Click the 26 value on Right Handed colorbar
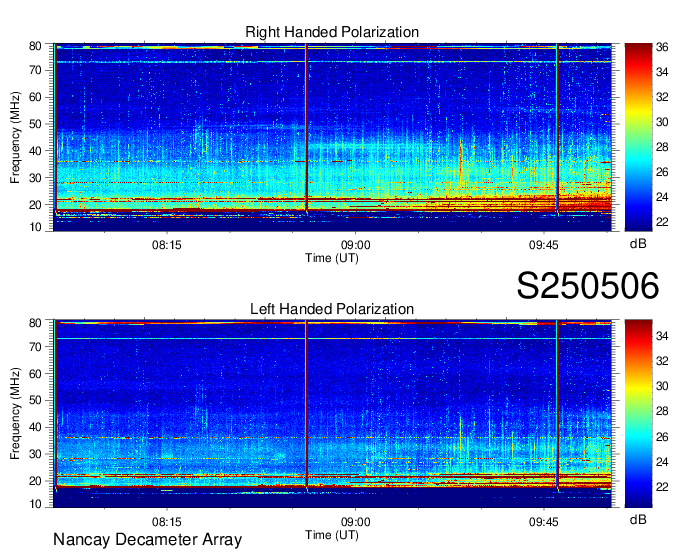Image resolution: width=680 pixels, height=552 pixels. (662, 172)
